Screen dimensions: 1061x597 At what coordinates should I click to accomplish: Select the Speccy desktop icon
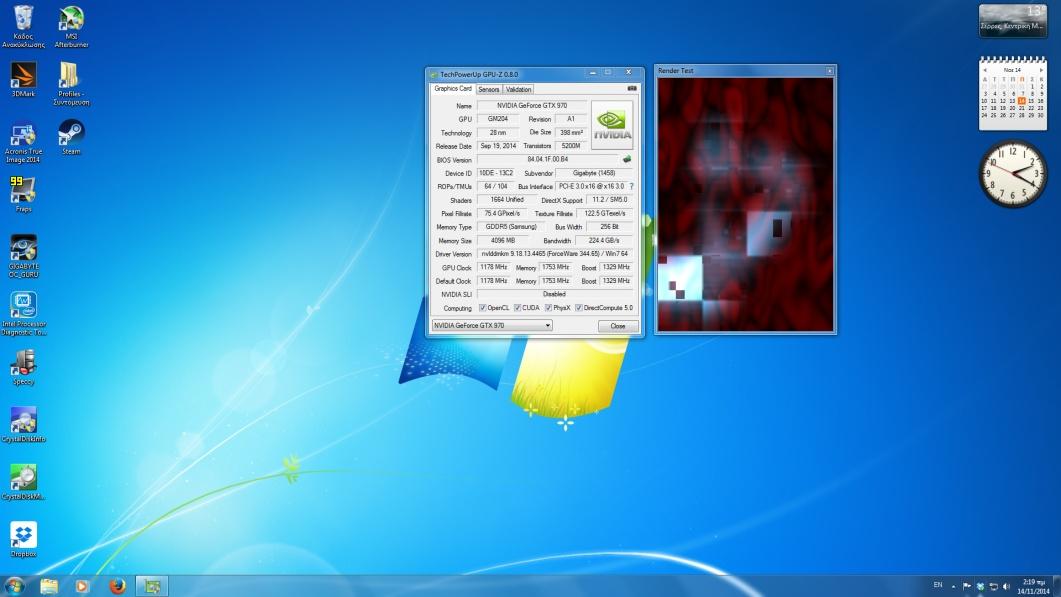coord(23,368)
